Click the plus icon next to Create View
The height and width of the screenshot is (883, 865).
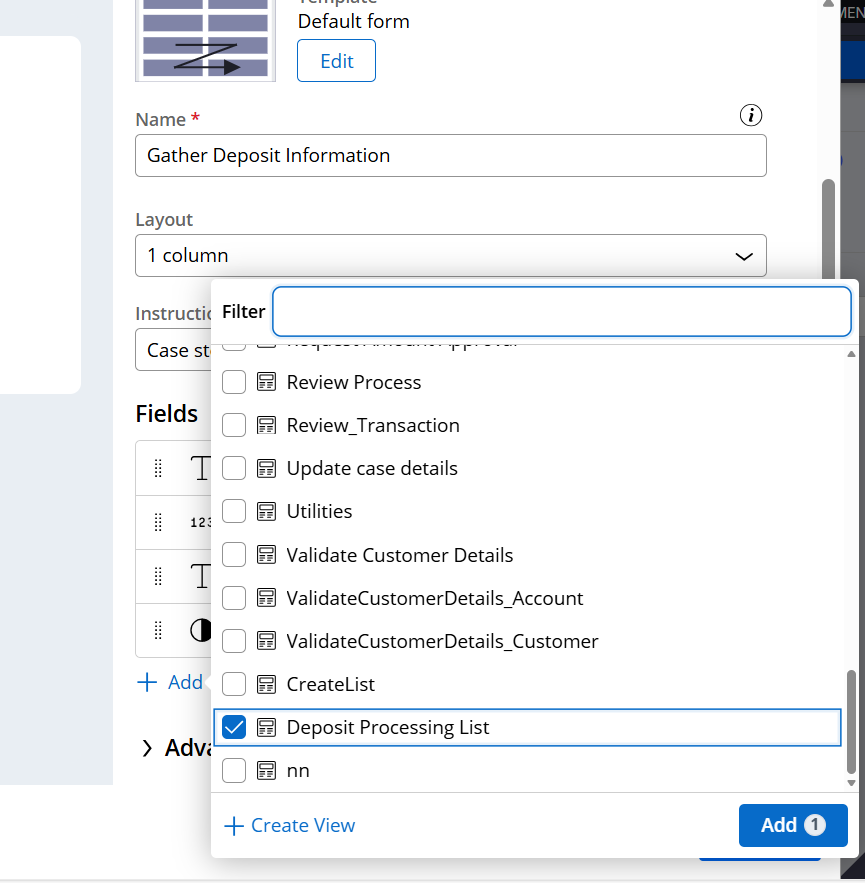point(233,826)
